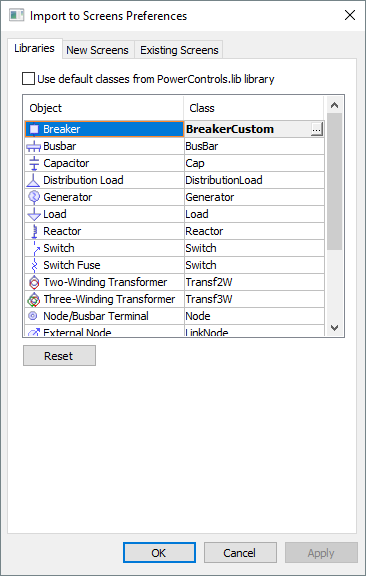This screenshot has width=366, height=576.
Task: Click the Class column header
Action: [x=254, y=108]
